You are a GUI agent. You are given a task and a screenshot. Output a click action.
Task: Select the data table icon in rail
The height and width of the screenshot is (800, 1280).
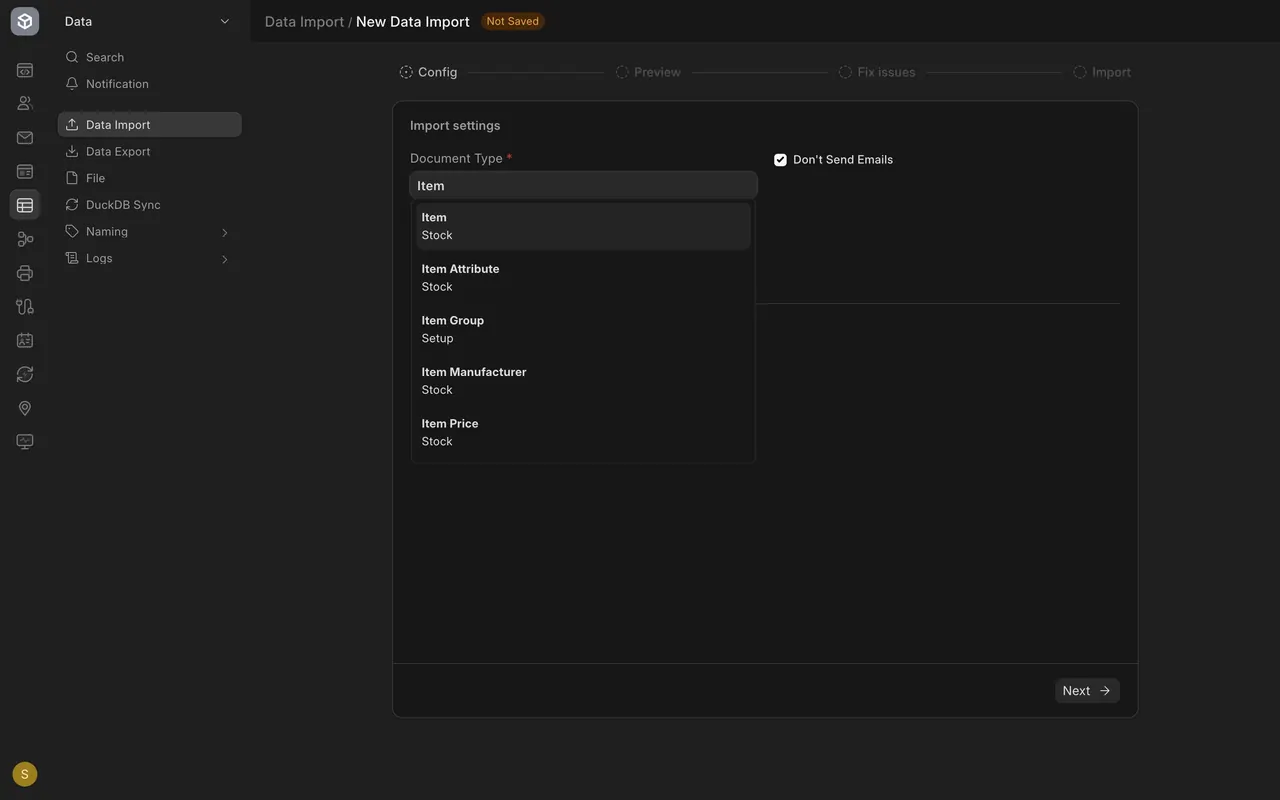(x=25, y=205)
